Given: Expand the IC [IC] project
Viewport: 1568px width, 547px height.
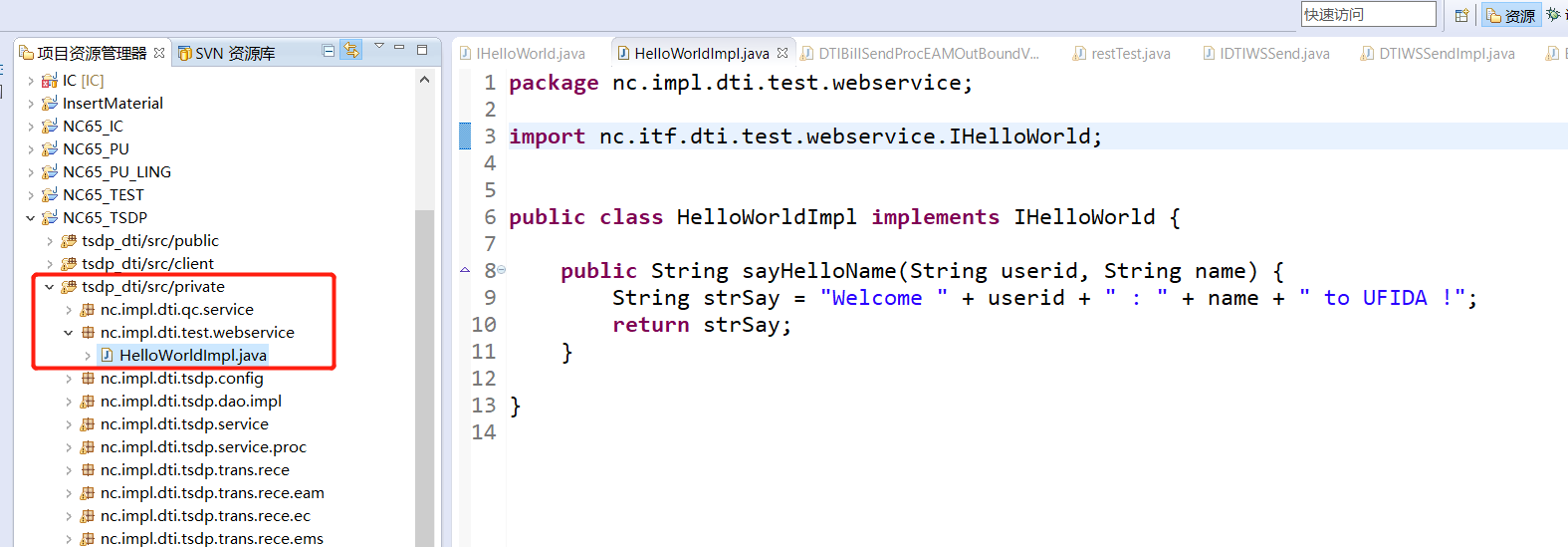Looking at the screenshot, I should 31,81.
